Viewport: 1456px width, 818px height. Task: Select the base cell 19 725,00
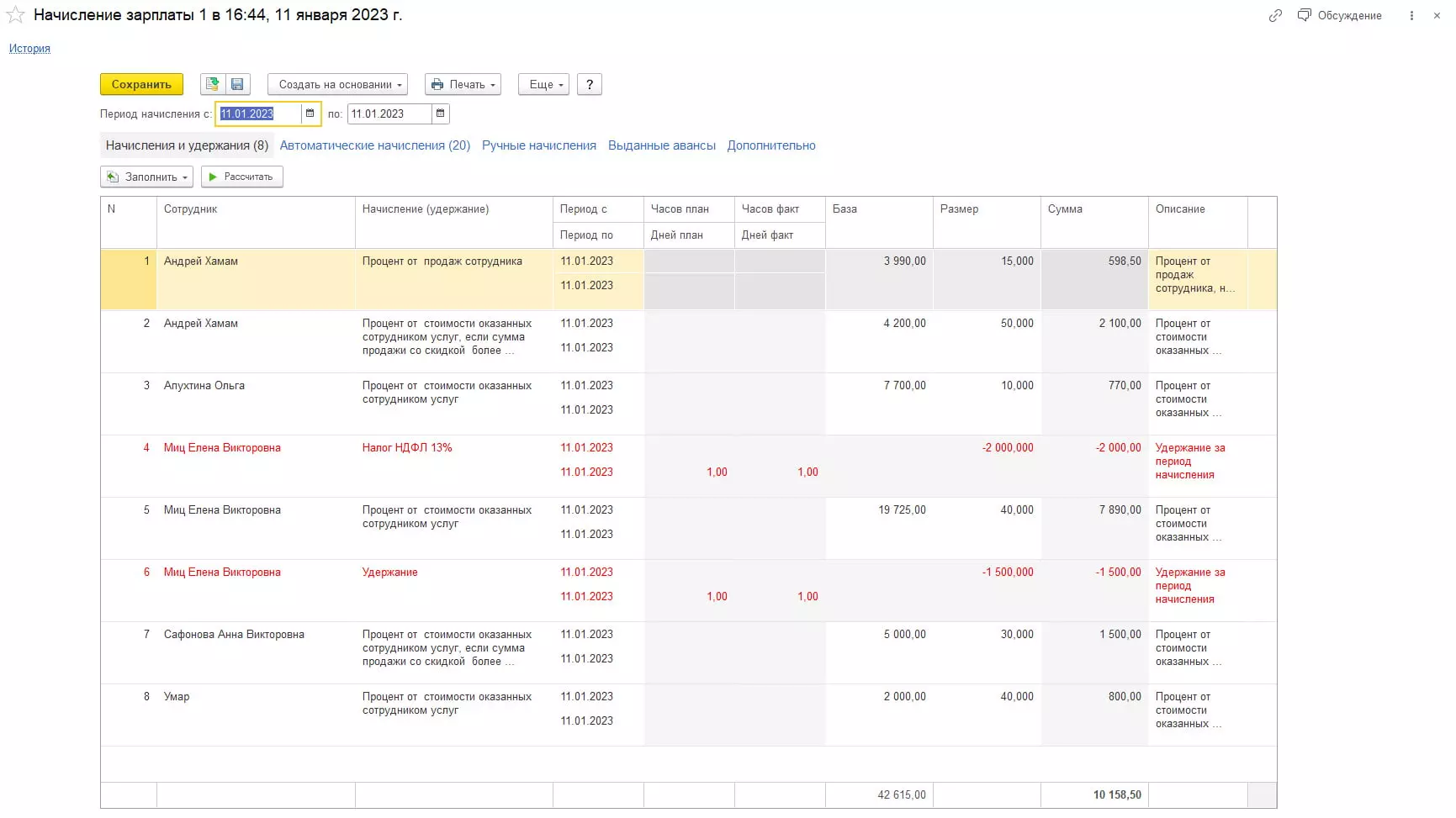tap(879, 528)
